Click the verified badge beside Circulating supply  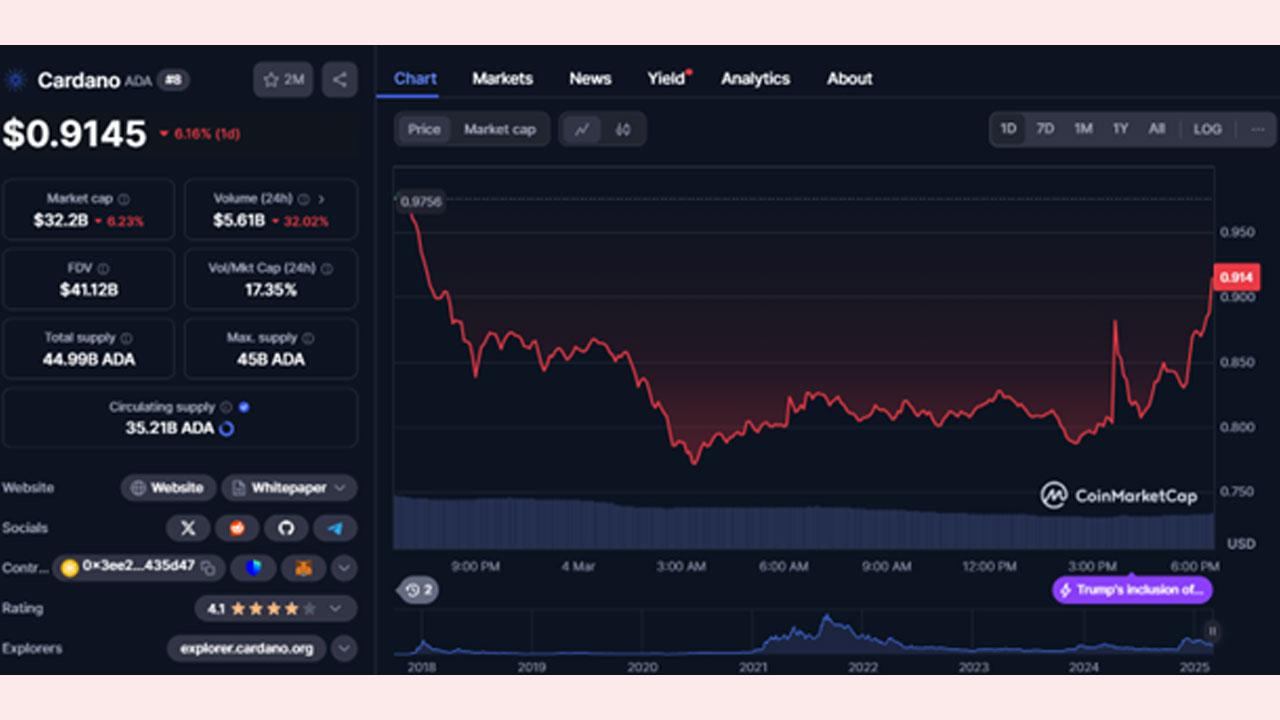[244, 407]
